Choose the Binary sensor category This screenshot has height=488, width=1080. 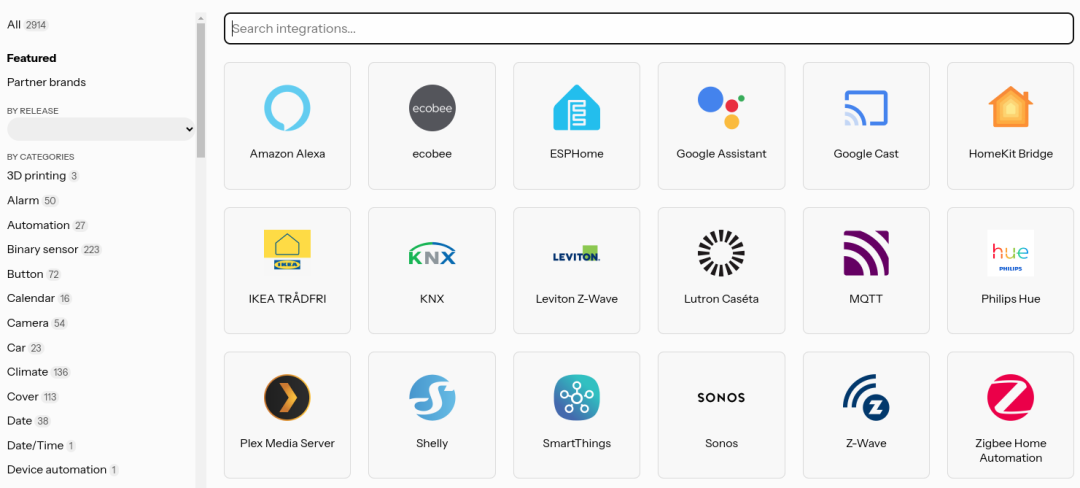[54, 249]
